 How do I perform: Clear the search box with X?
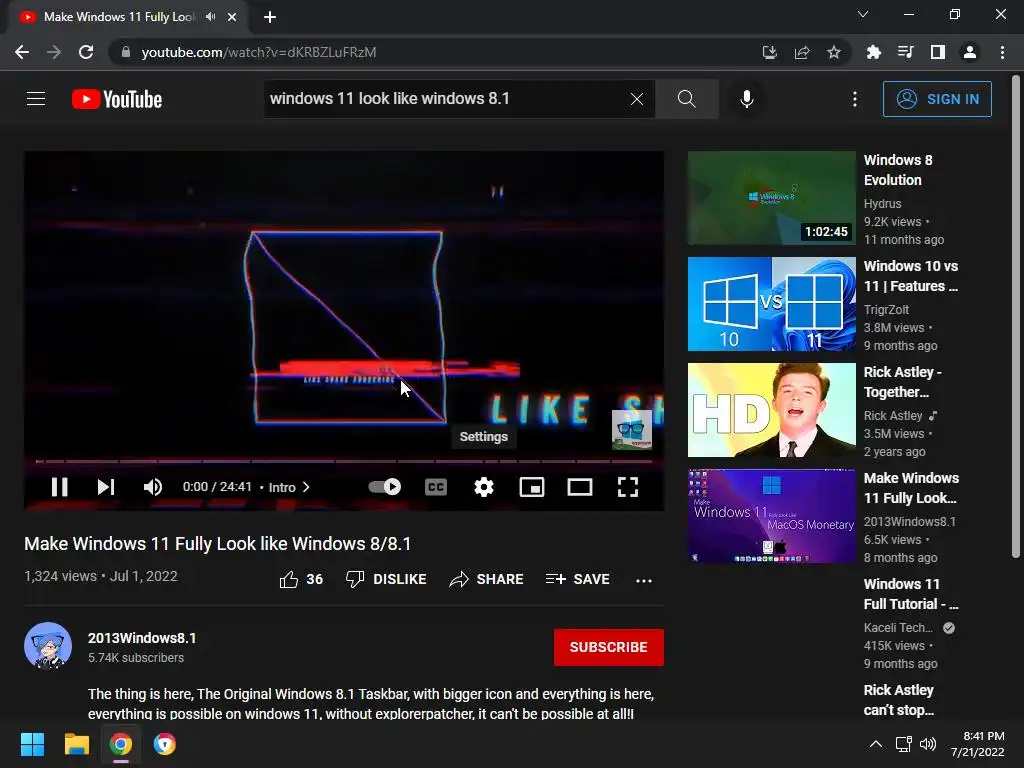[x=637, y=99]
